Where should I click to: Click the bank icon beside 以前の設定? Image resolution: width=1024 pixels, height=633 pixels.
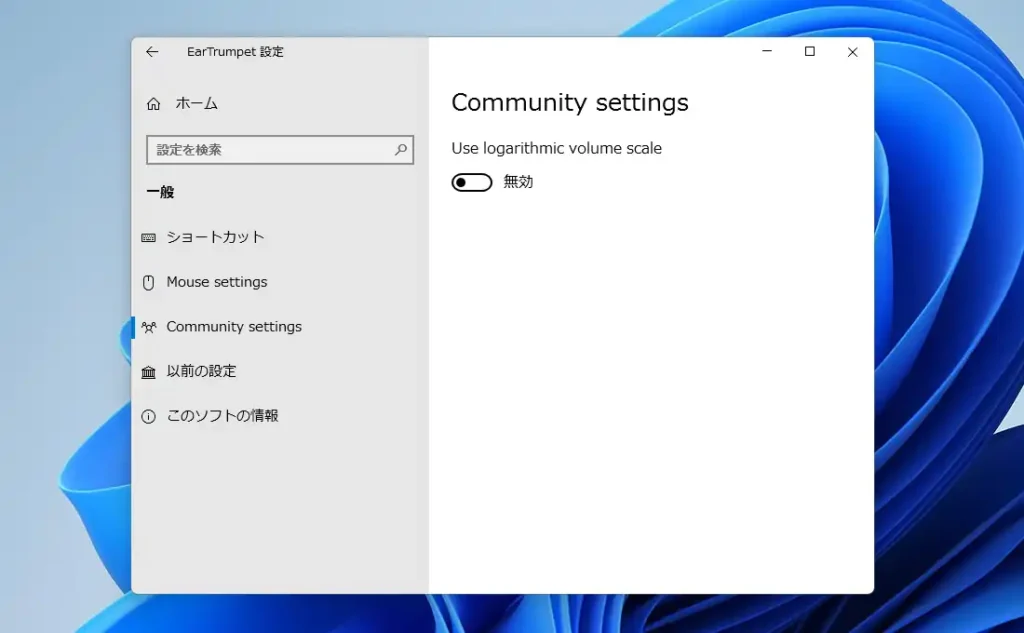coord(150,371)
